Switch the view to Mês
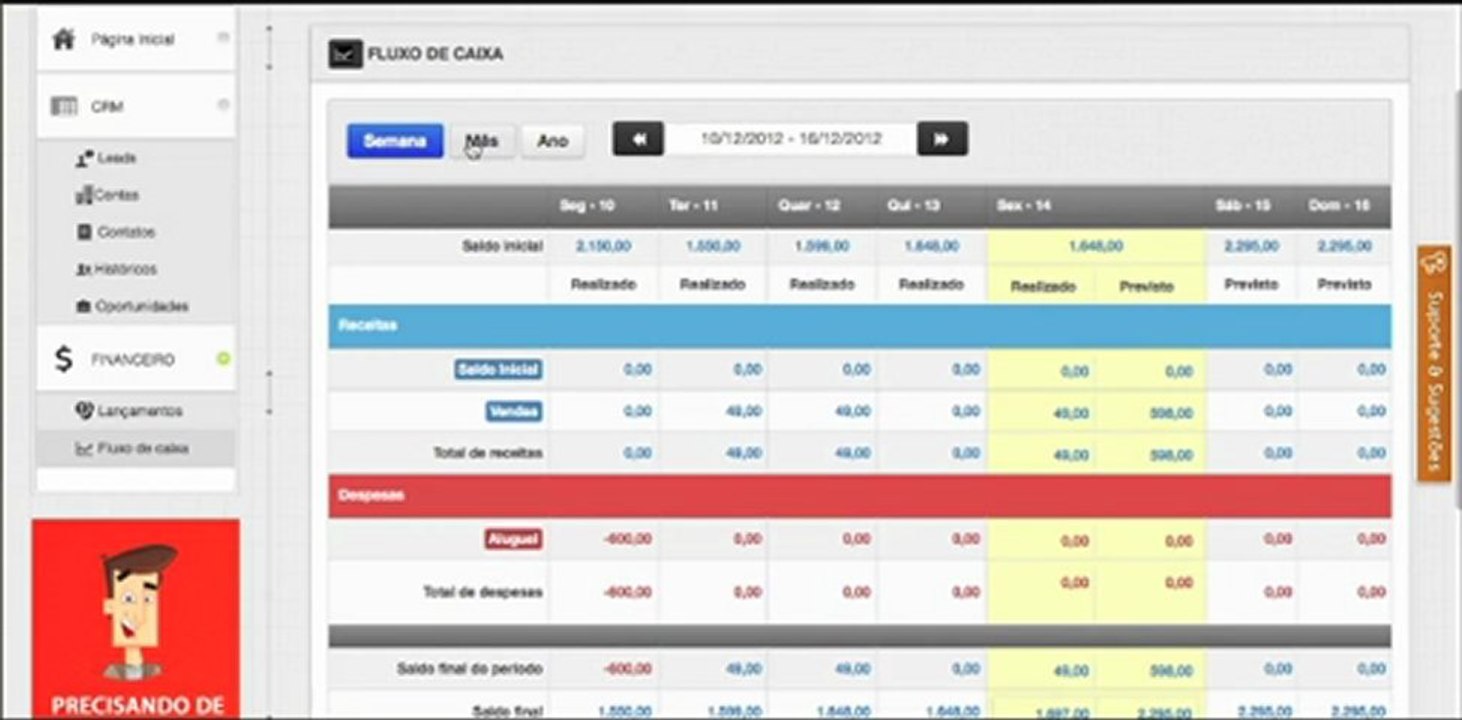The height and width of the screenshot is (720, 1462). click(x=482, y=141)
